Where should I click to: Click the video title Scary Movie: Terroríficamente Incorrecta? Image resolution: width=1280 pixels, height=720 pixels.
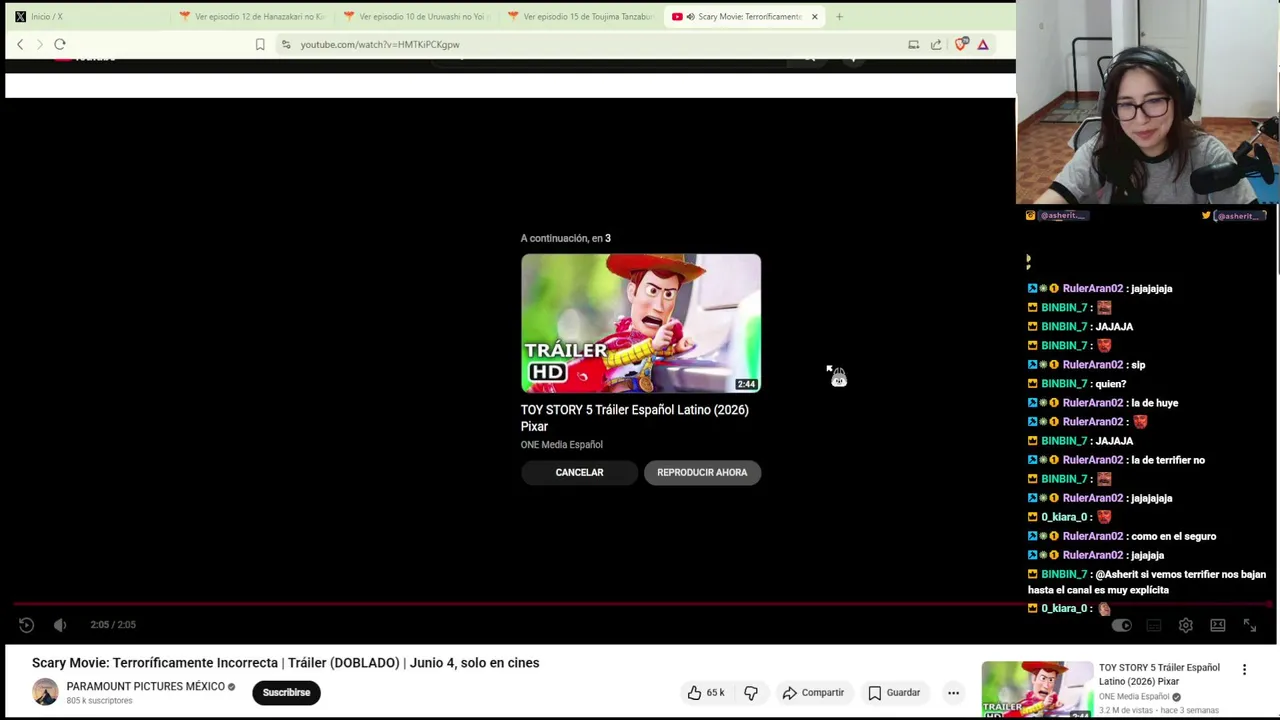[285, 663]
